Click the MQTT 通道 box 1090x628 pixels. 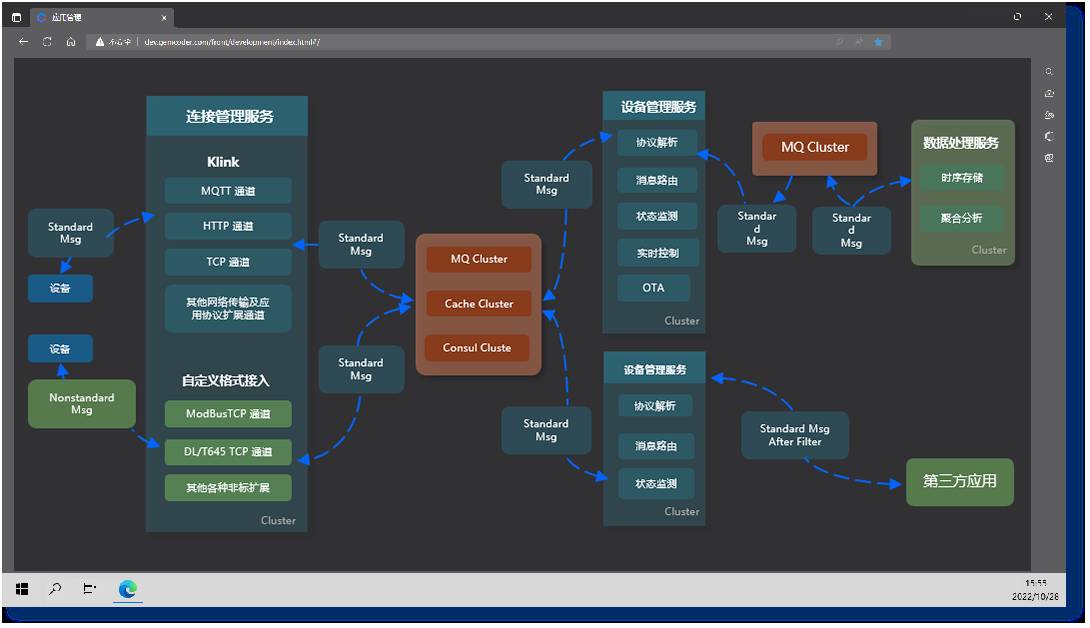[227, 191]
